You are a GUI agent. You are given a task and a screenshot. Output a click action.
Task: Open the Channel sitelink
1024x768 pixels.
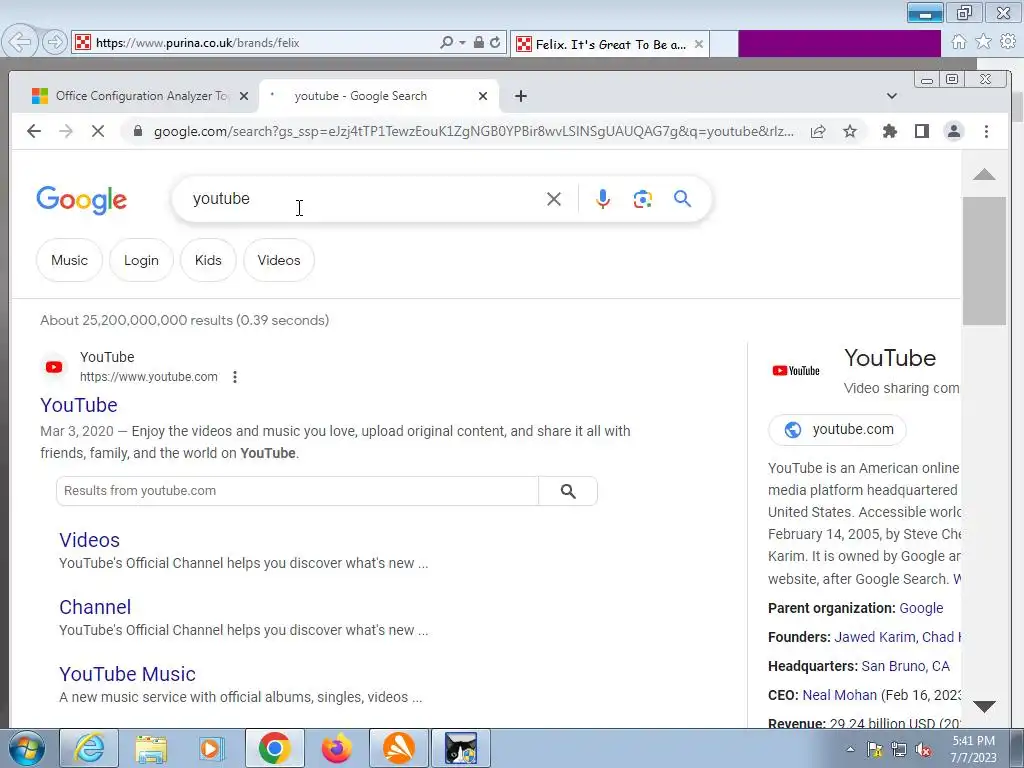click(95, 607)
